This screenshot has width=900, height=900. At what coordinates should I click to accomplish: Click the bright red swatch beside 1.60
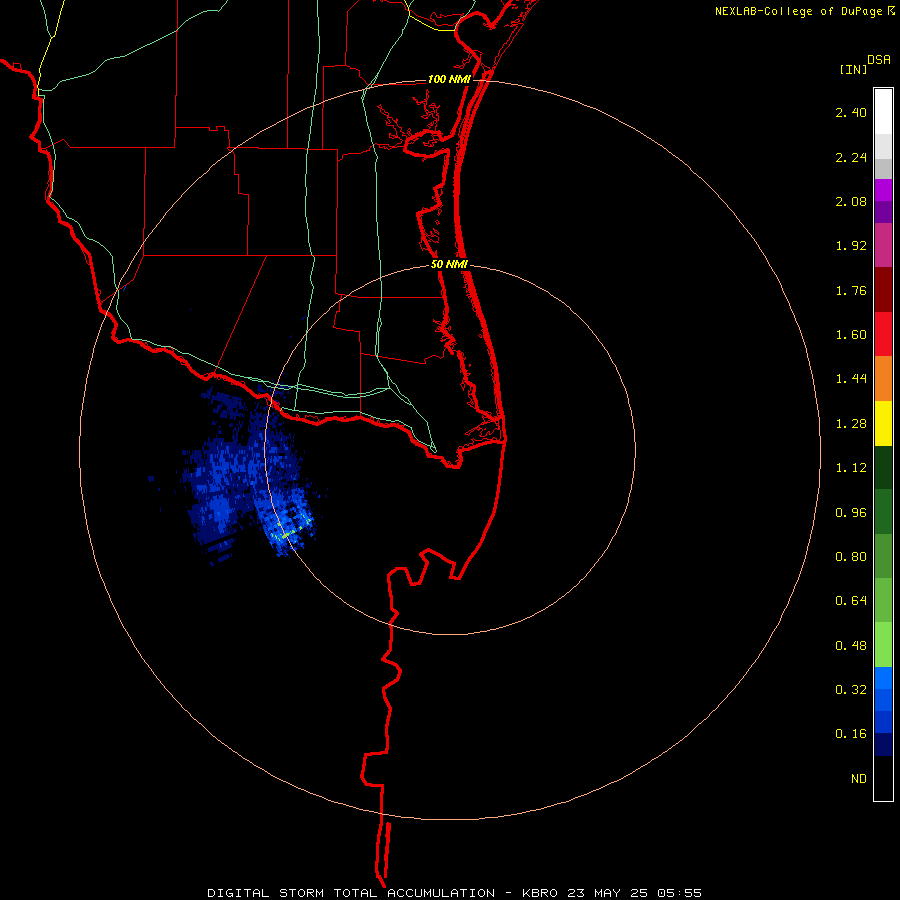coord(883,334)
